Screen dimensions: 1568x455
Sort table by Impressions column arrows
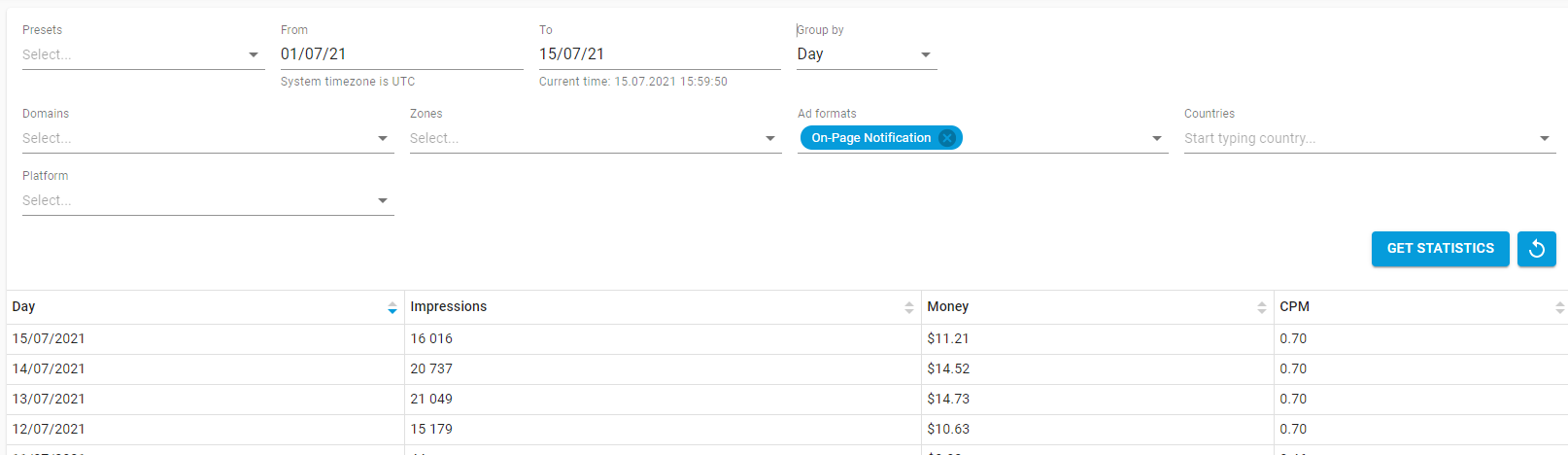tap(909, 307)
